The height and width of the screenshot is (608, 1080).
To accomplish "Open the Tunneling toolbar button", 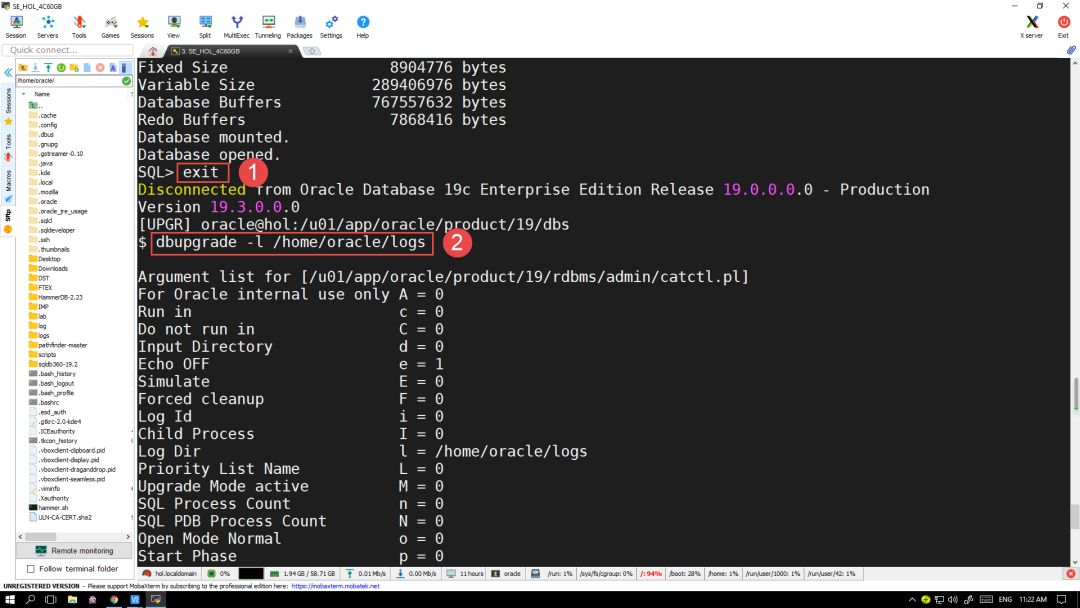I will [x=268, y=27].
